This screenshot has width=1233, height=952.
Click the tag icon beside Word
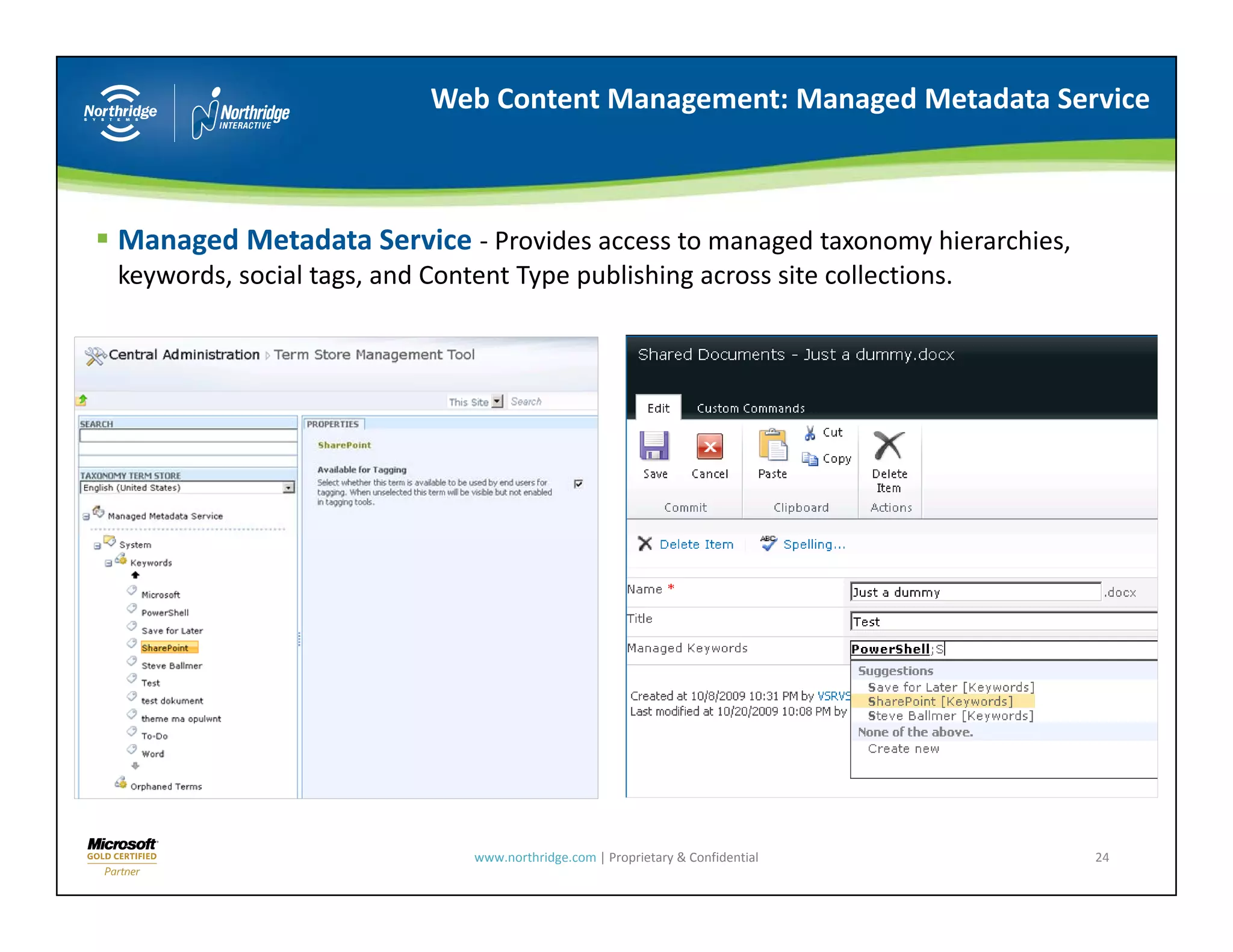pos(132,750)
